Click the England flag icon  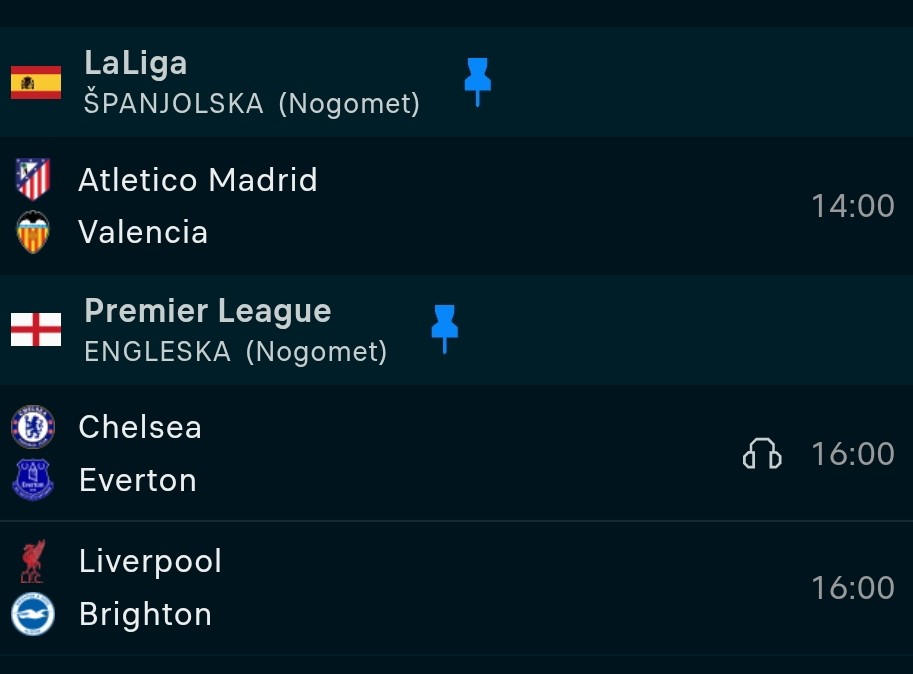[x=36, y=329]
